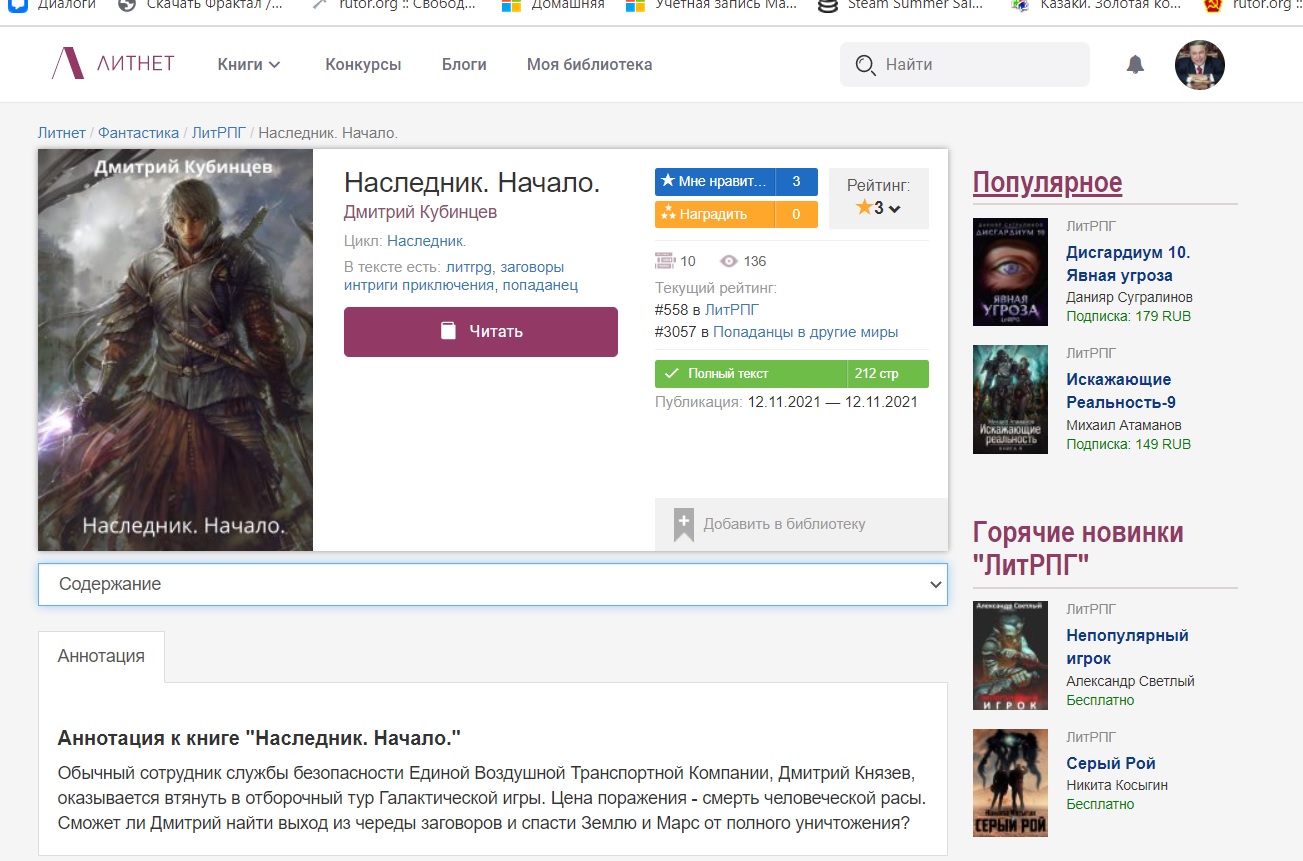Open the Наследник. cycle link
This screenshot has height=861, width=1303.
click(427, 241)
